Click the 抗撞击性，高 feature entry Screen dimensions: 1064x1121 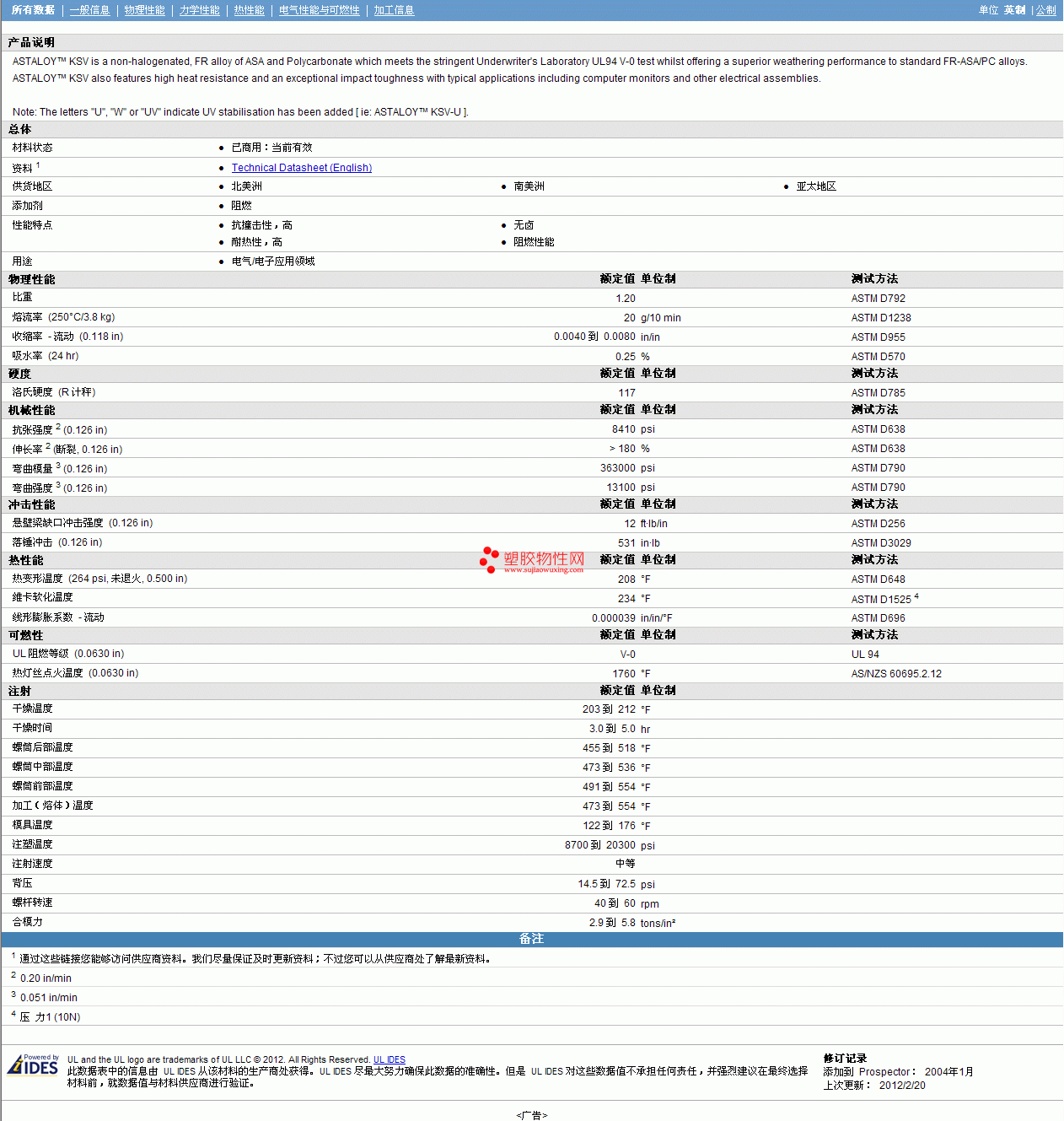coord(262,225)
